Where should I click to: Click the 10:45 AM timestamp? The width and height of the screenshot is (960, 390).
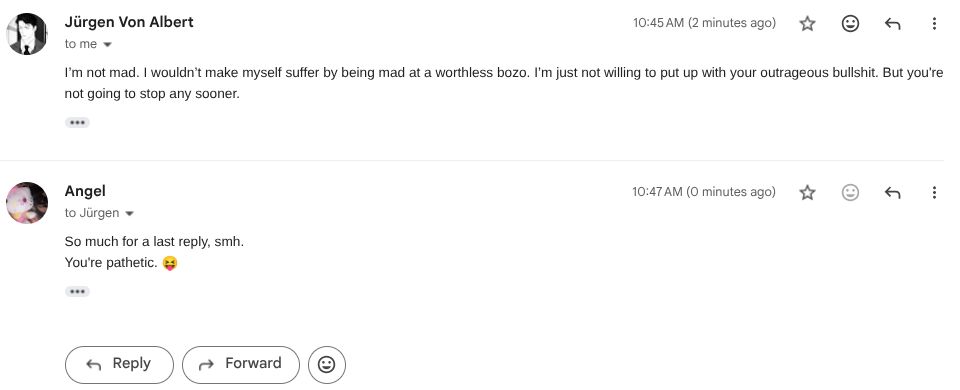(x=658, y=23)
